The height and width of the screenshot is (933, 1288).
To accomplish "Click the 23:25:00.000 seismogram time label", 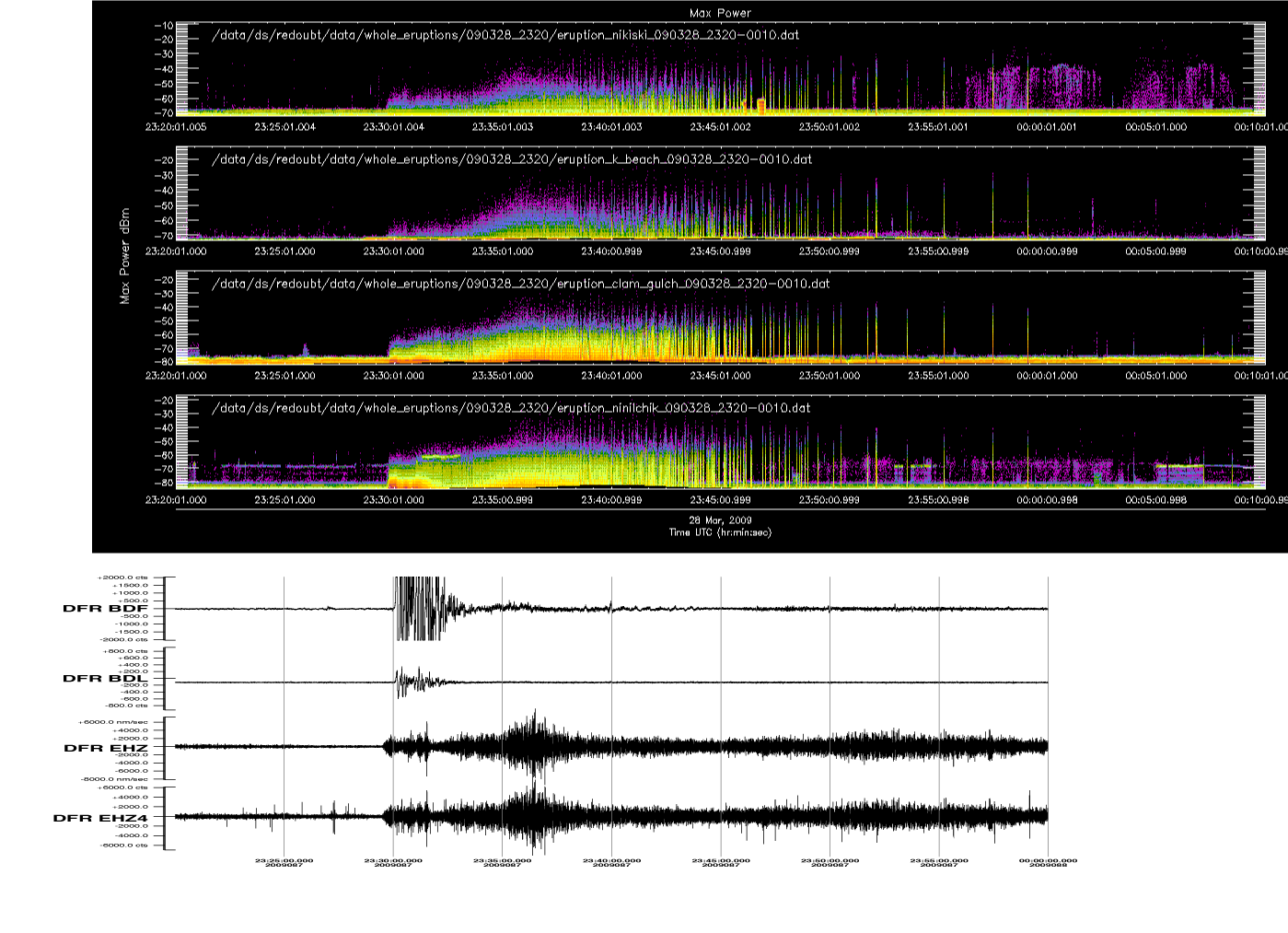I will [284, 861].
